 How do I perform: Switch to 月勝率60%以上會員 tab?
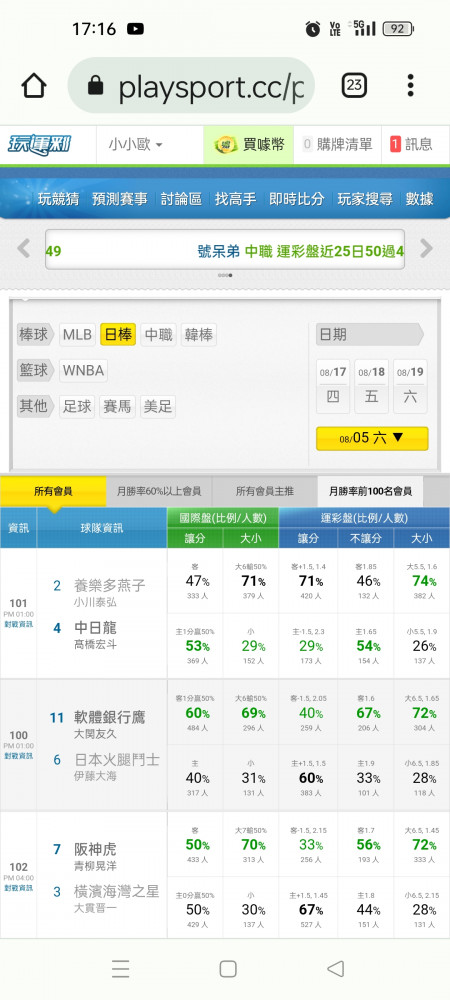click(x=159, y=491)
